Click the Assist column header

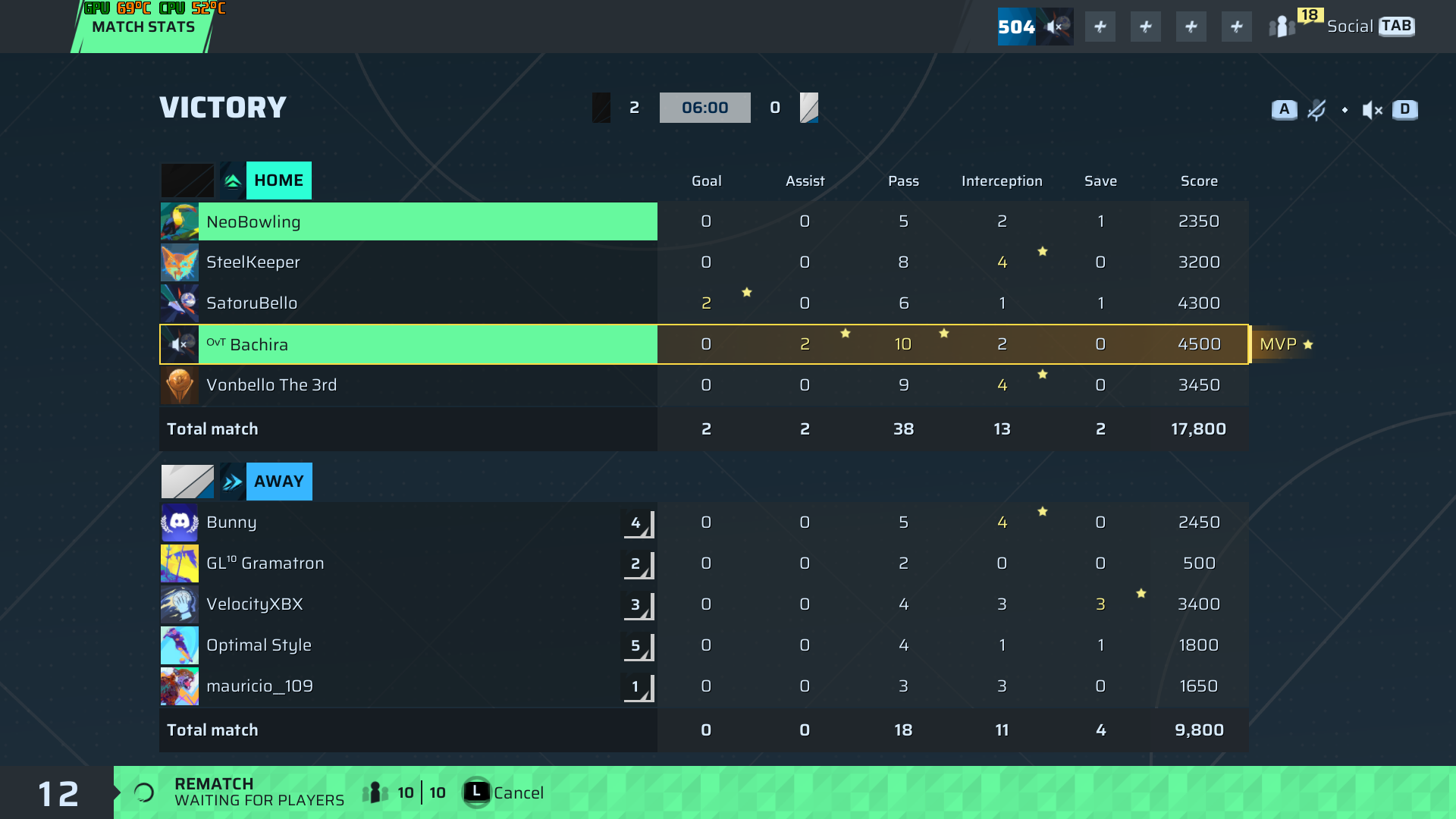[805, 181]
